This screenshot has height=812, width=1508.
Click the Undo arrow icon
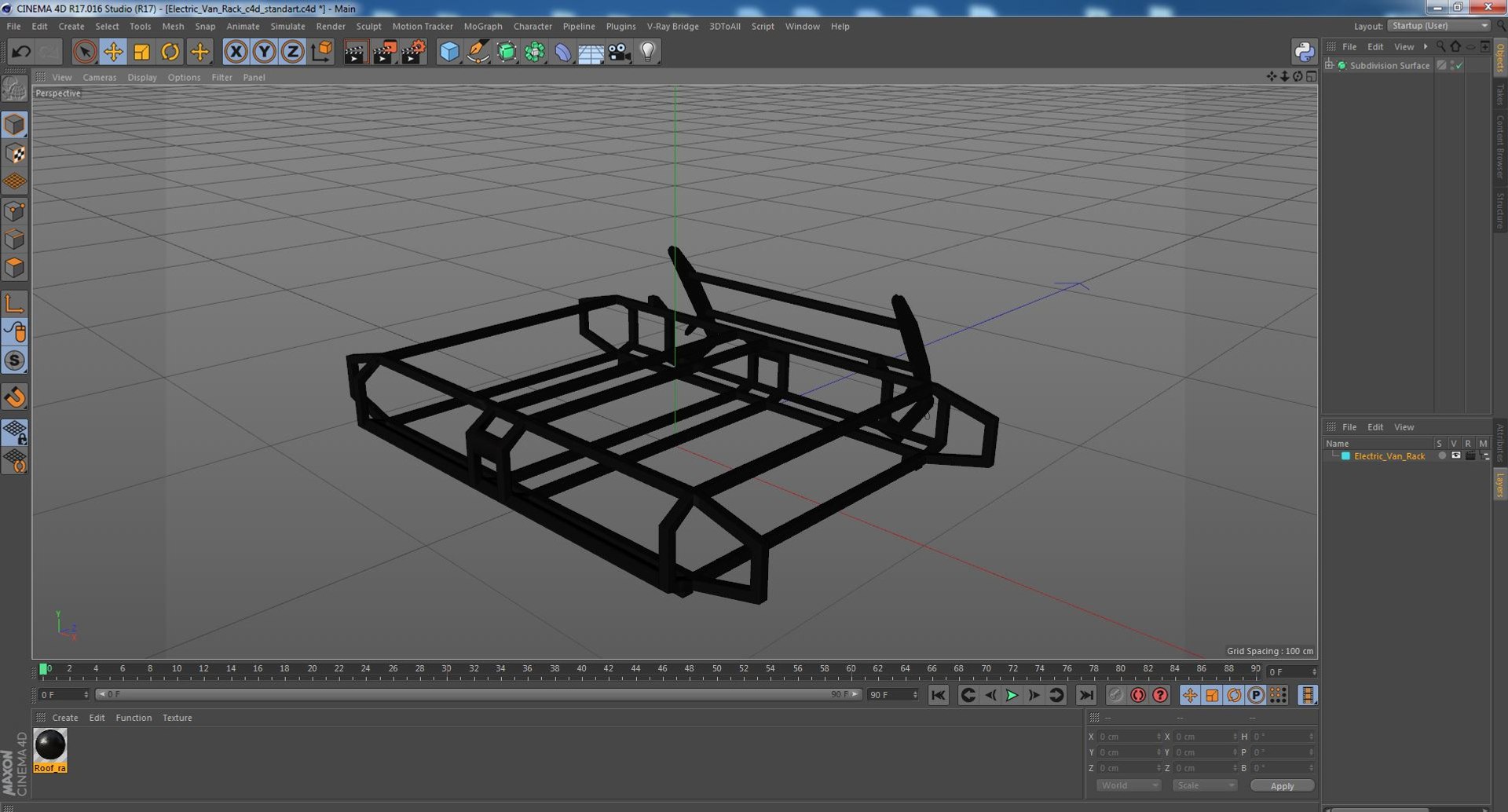tap(21, 52)
